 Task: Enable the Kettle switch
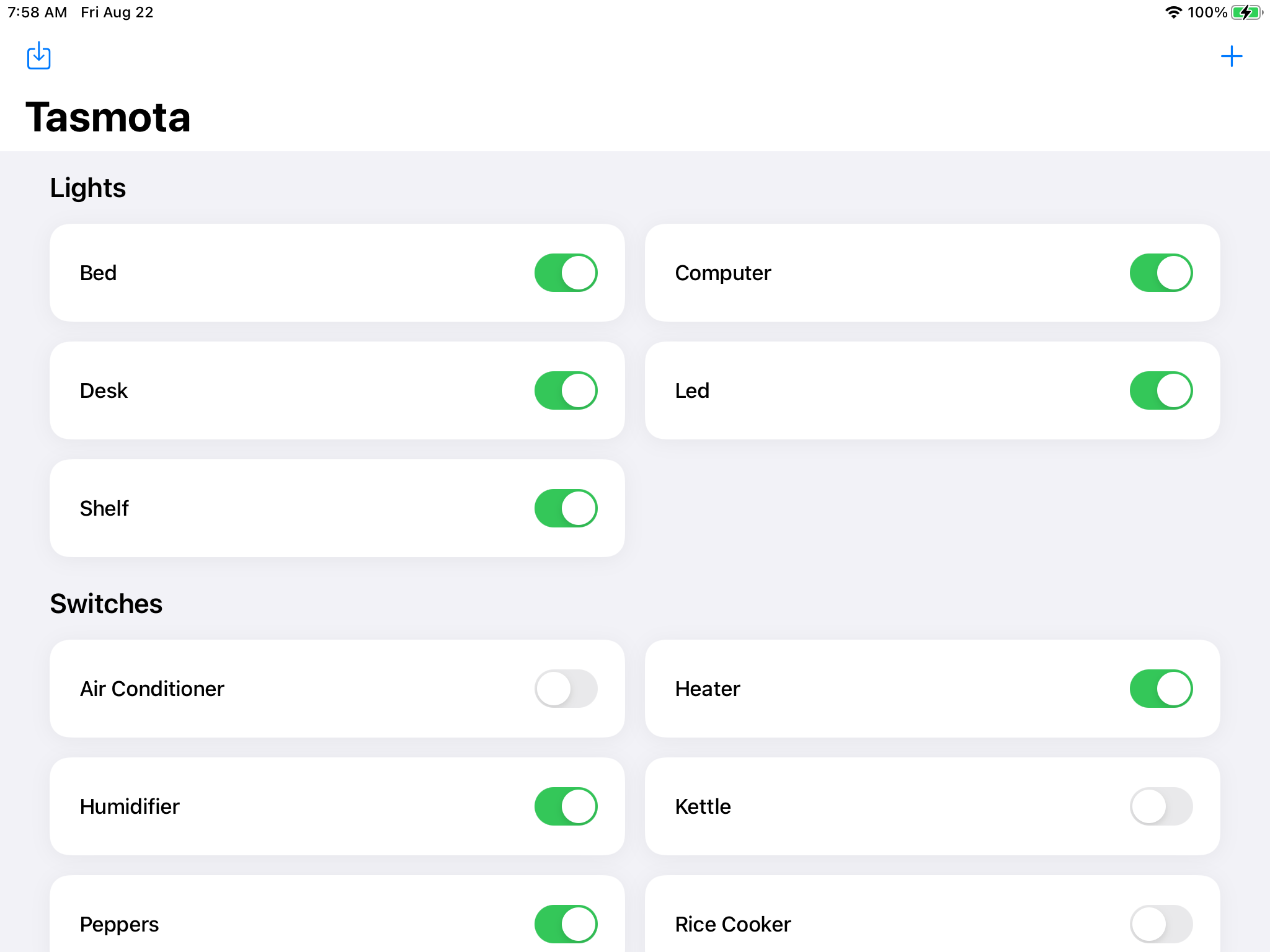1160,806
